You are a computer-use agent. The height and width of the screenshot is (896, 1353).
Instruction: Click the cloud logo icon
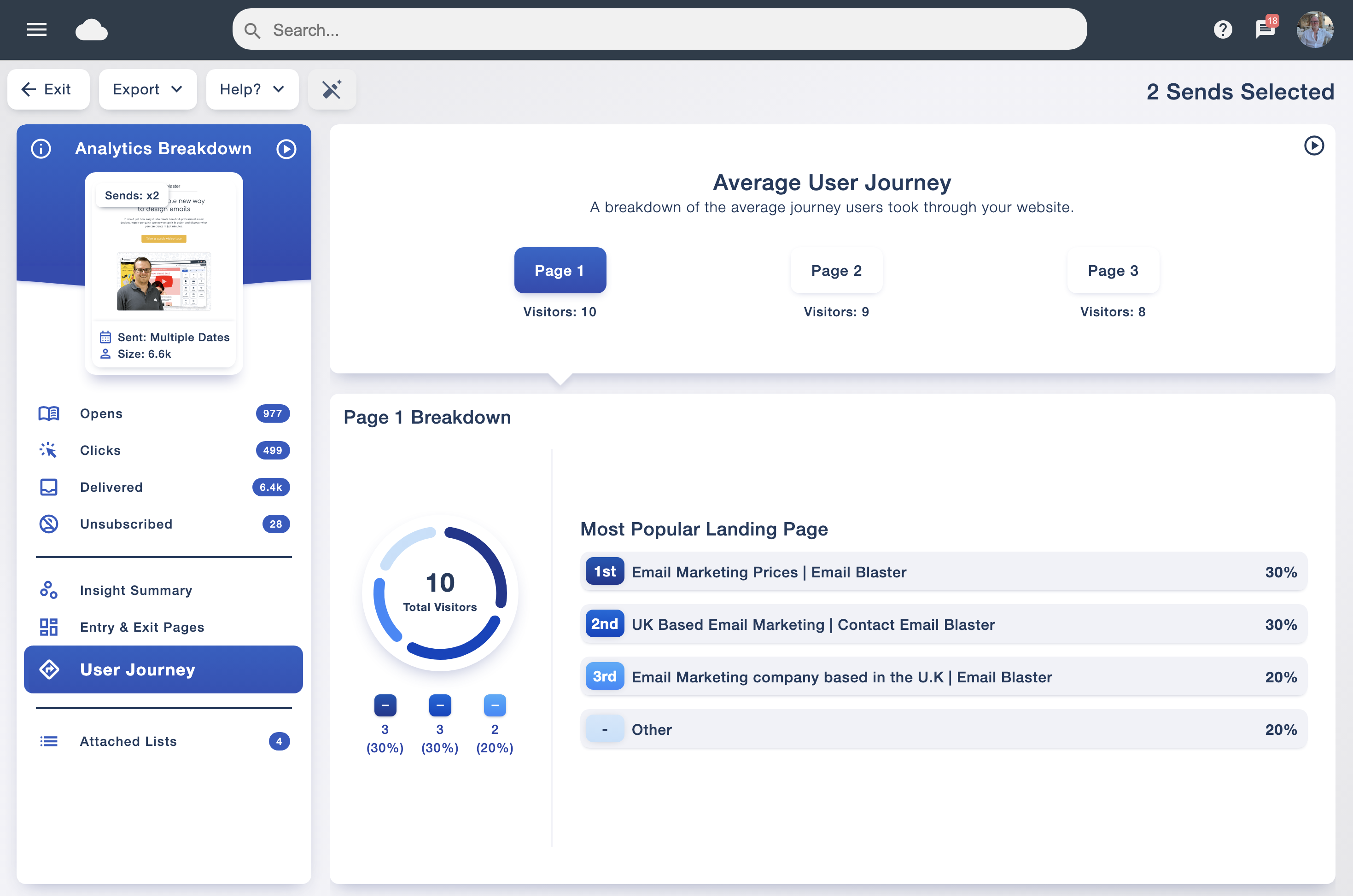(92, 29)
